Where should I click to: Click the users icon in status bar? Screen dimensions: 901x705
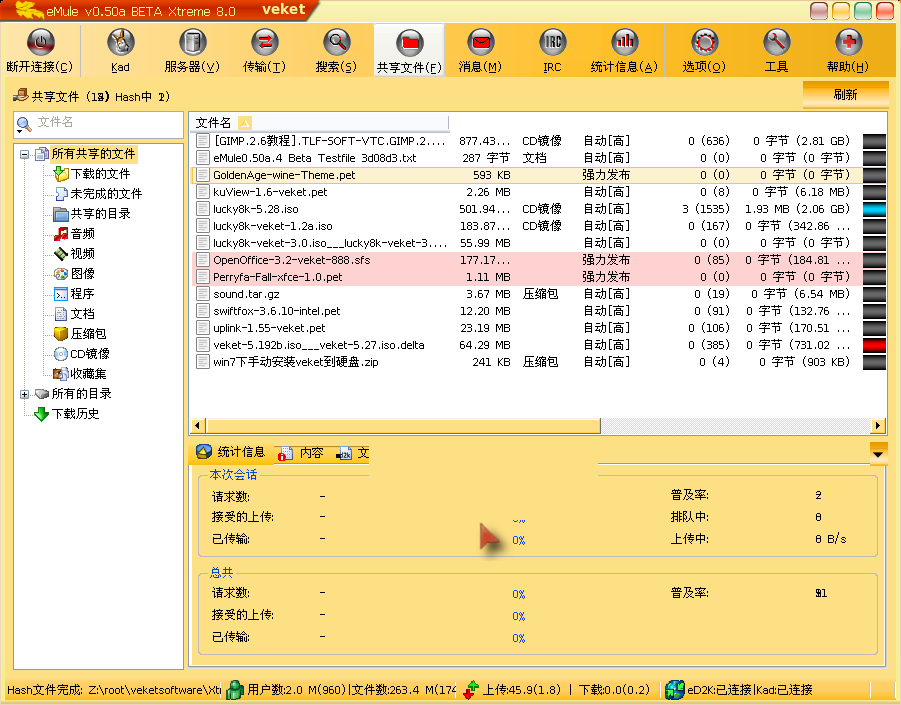[x=234, y=689]
